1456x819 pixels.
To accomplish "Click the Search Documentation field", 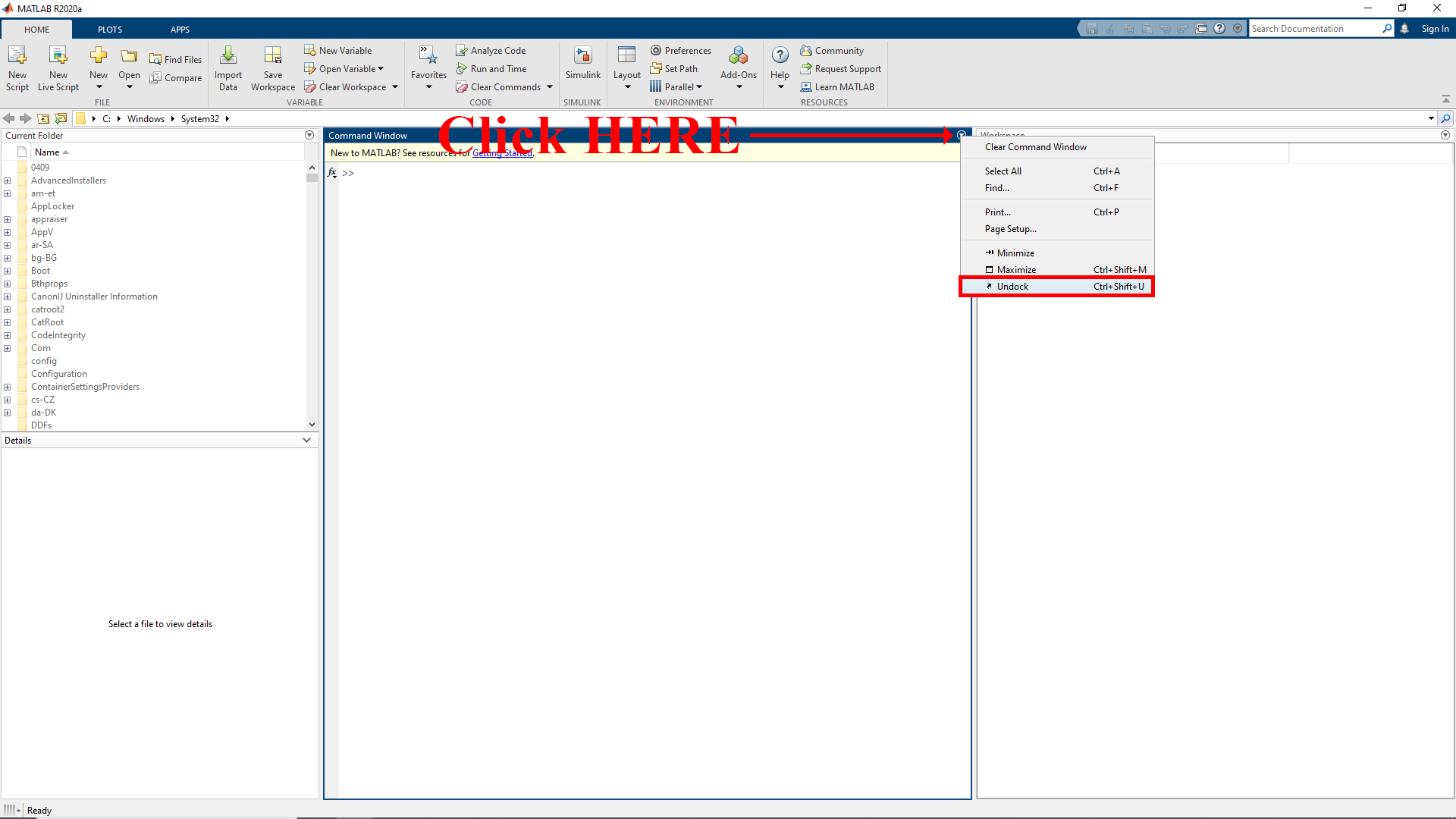I will 1314,29.
